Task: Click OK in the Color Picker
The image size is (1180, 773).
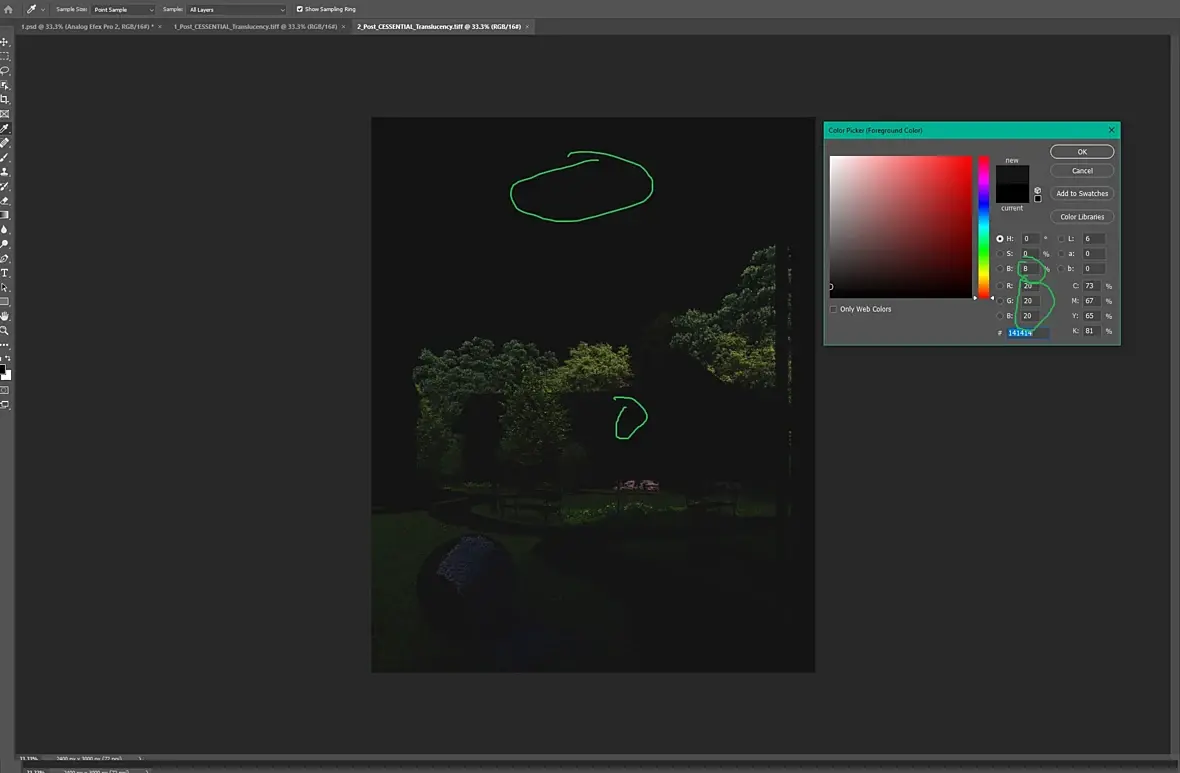Action: click(x=1082, y=152)
